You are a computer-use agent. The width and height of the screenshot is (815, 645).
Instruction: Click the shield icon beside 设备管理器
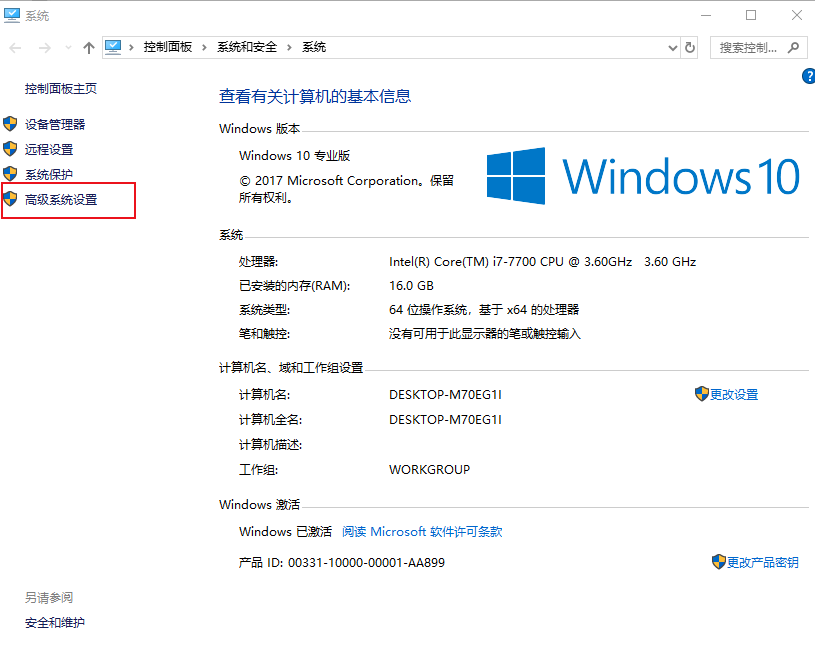[x=10, y=124]
